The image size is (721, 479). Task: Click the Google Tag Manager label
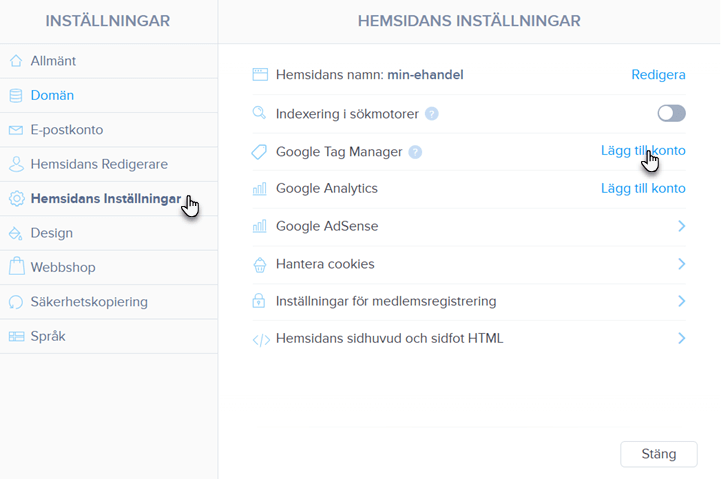point(339,152)
